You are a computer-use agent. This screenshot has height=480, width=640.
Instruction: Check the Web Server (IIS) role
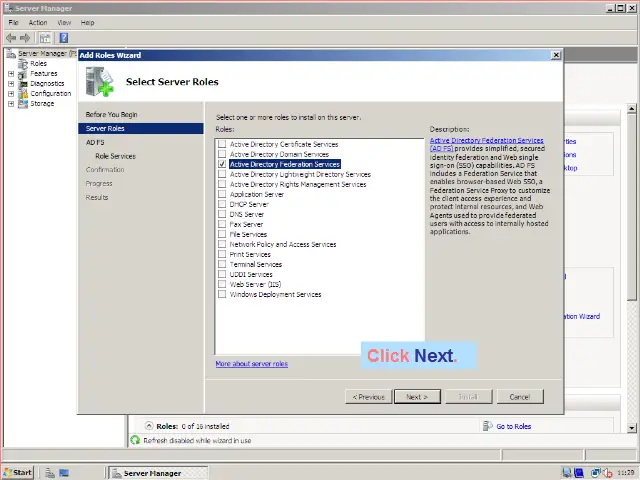coord(222,284)
